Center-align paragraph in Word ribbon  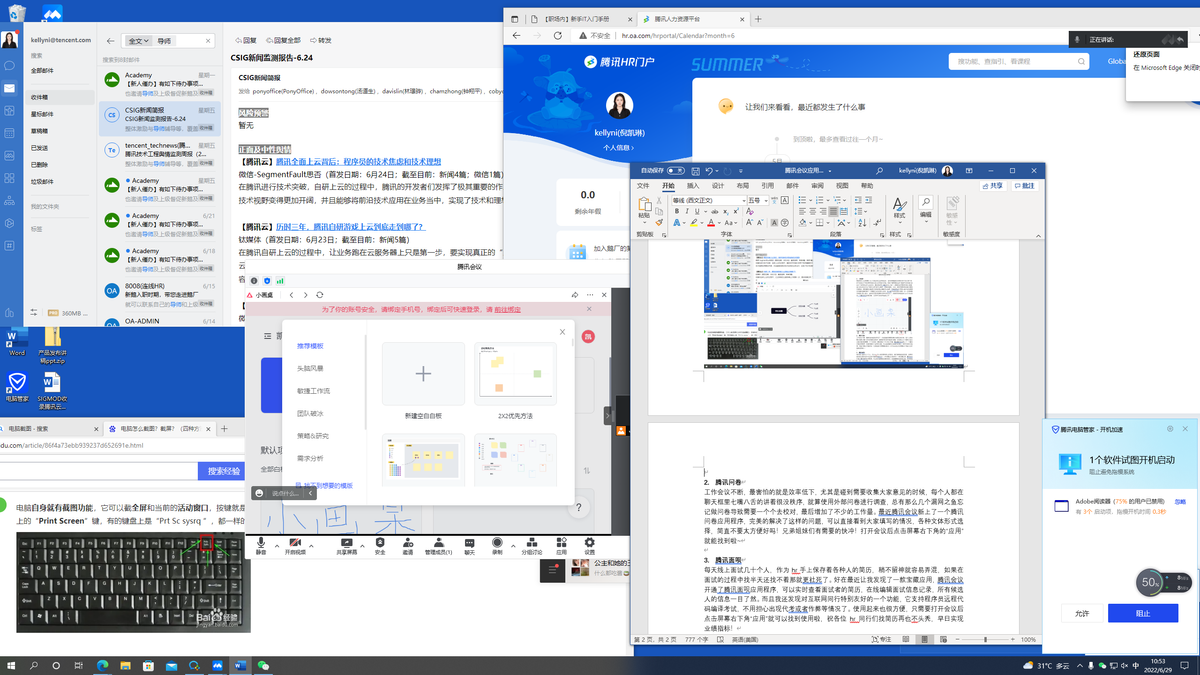pos(812,211)
